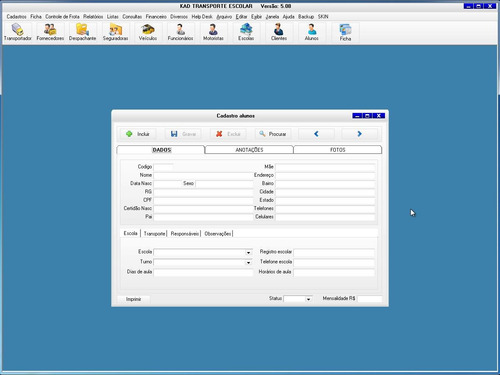Screen dimensions: 500x375
Task: Expand the Status dropdown
Action: pos(308,299)
